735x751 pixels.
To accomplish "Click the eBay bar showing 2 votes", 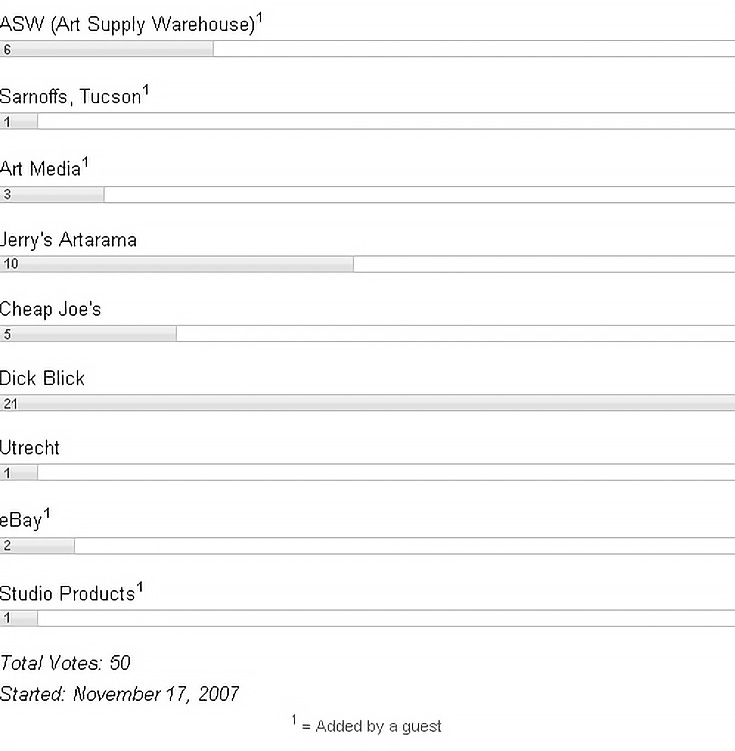I will [37, 546].
